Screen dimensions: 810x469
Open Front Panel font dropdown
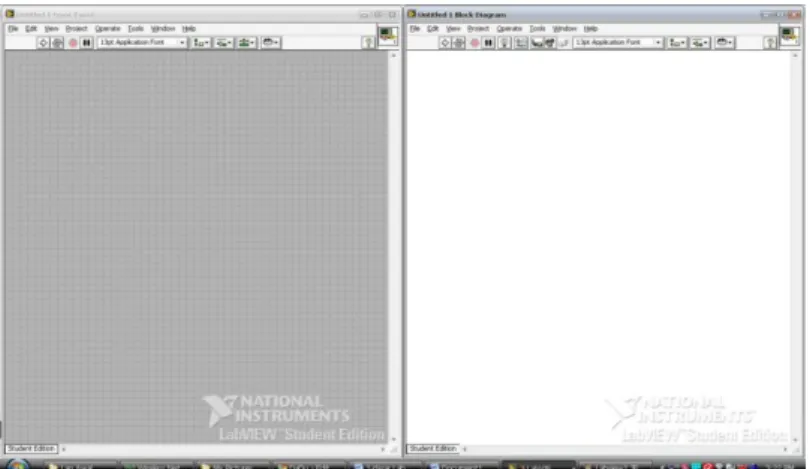point(142,42)
